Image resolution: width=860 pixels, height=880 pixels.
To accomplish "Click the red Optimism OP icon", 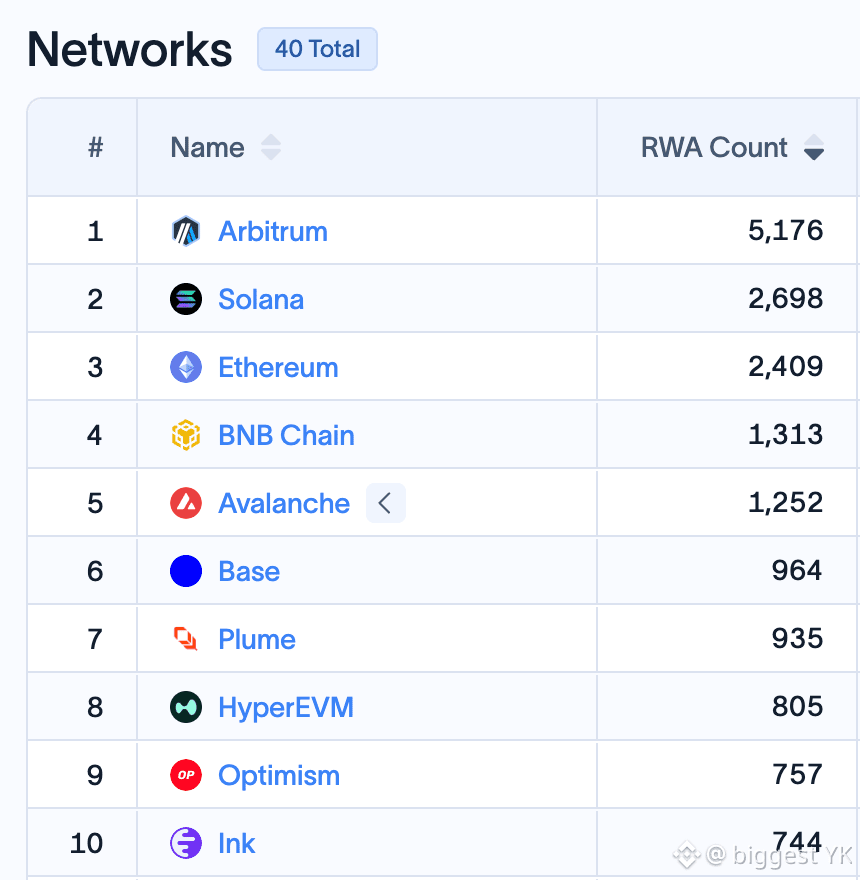I will [x=186, y=775].
